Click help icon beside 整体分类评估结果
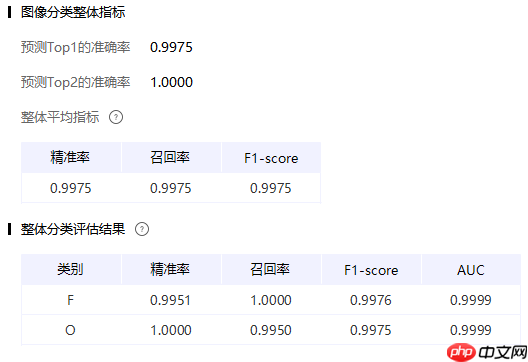Viewport: 528px width, 362px height. point(142,229)
